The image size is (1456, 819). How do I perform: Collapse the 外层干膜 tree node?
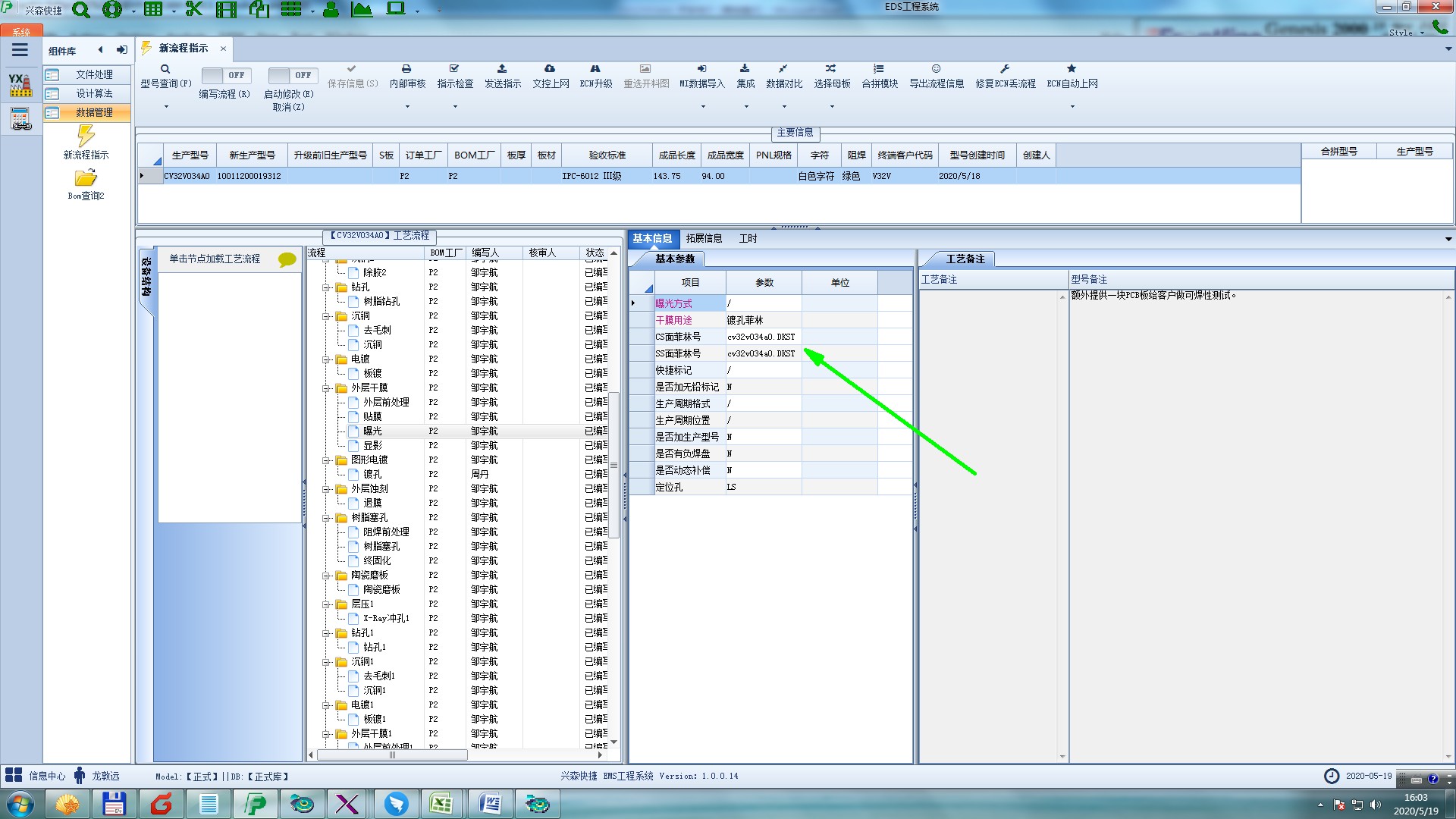(326, 388)
